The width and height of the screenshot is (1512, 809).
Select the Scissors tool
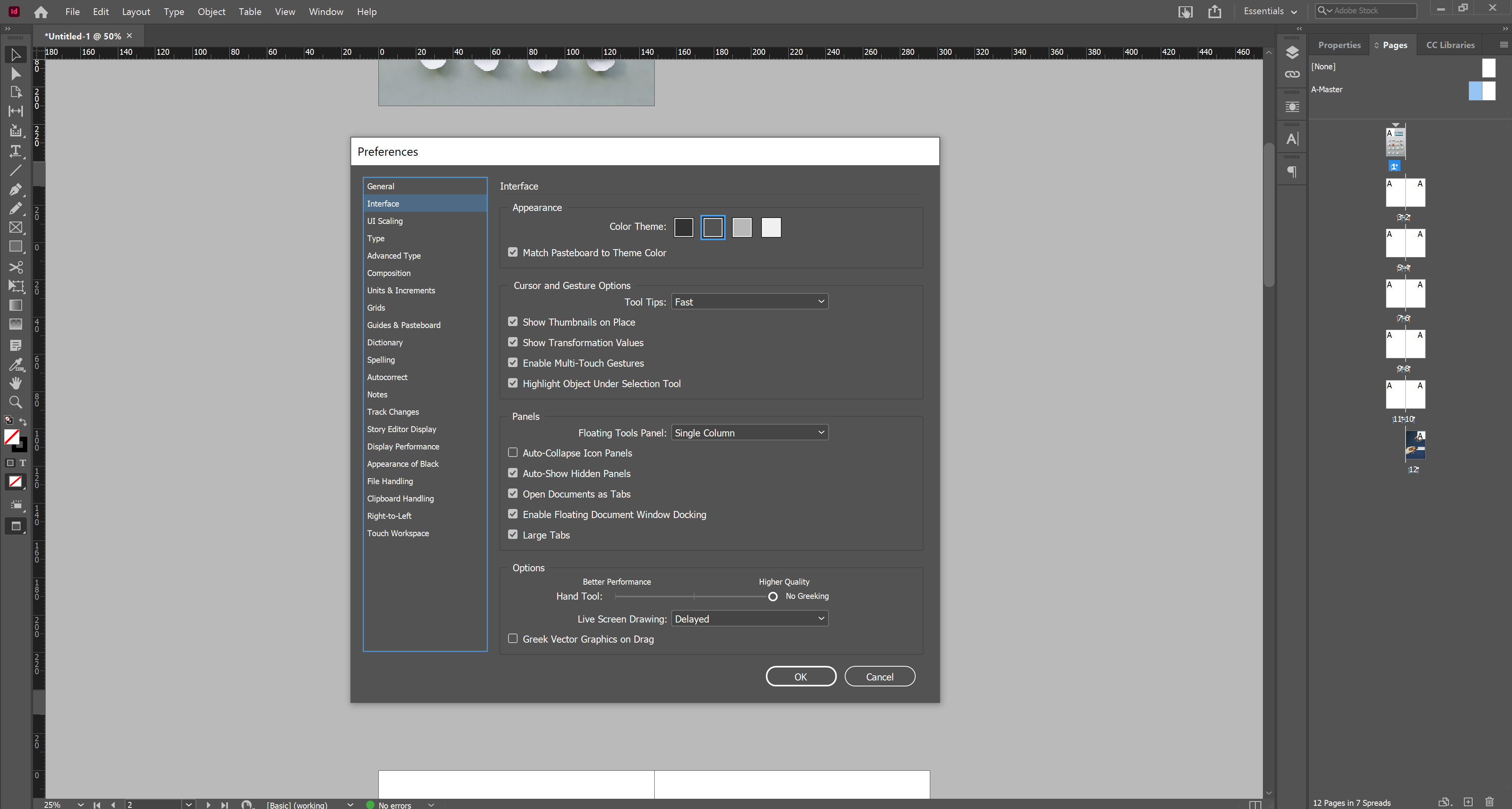tap(15, 267)
